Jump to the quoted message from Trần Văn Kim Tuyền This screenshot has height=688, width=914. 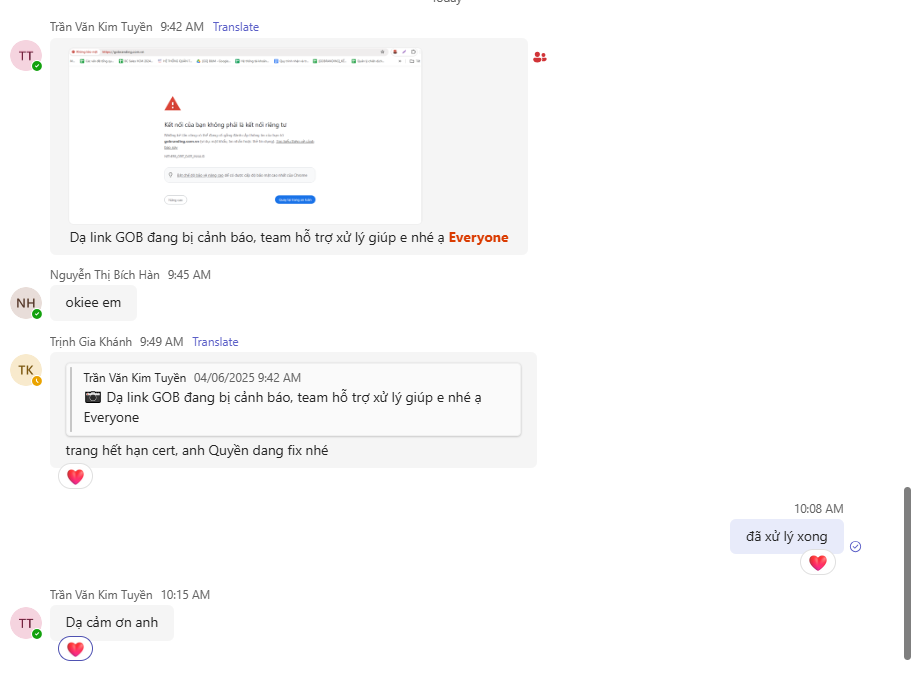293,399
